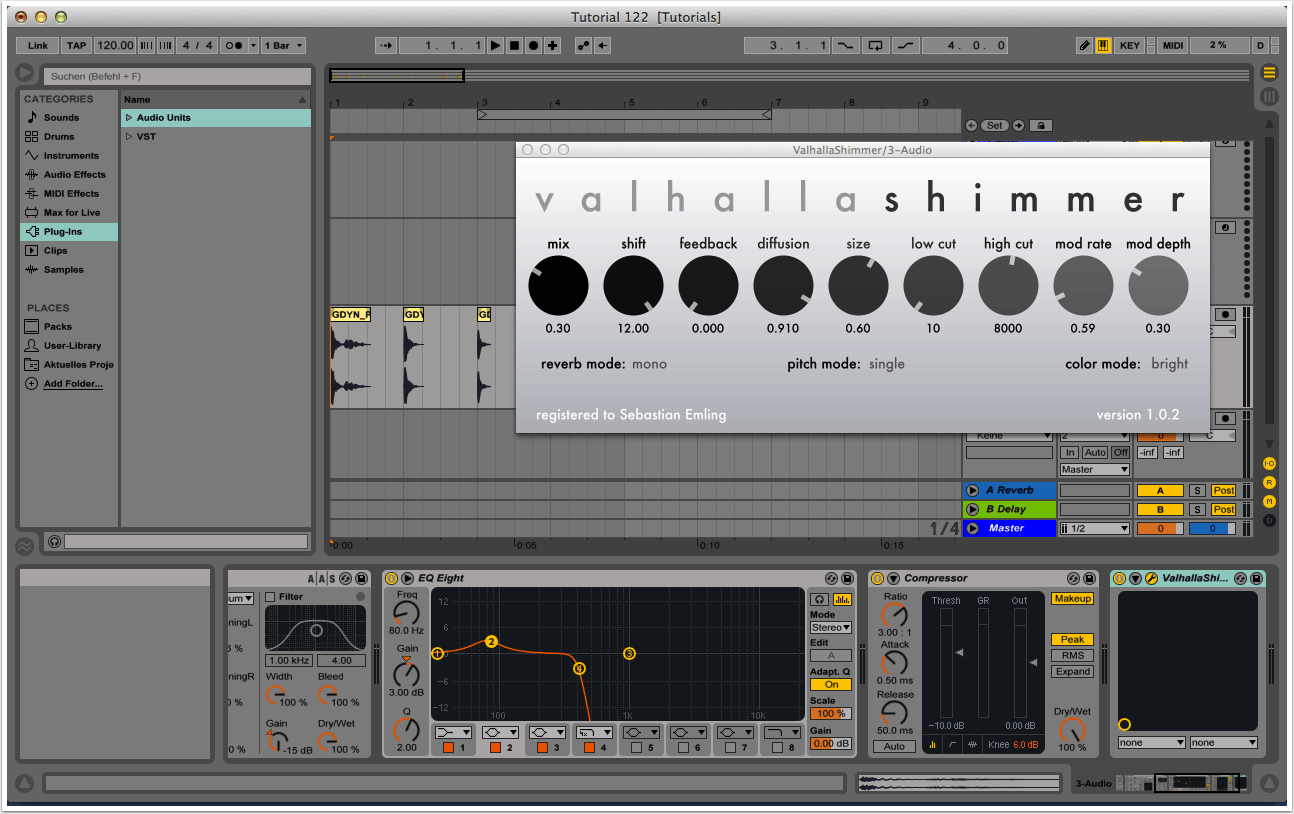The width and height of the screenshot is (1294, 814).
Task: Click the ValhallaShimmer mix knob
Action: [x=558, y=285]
